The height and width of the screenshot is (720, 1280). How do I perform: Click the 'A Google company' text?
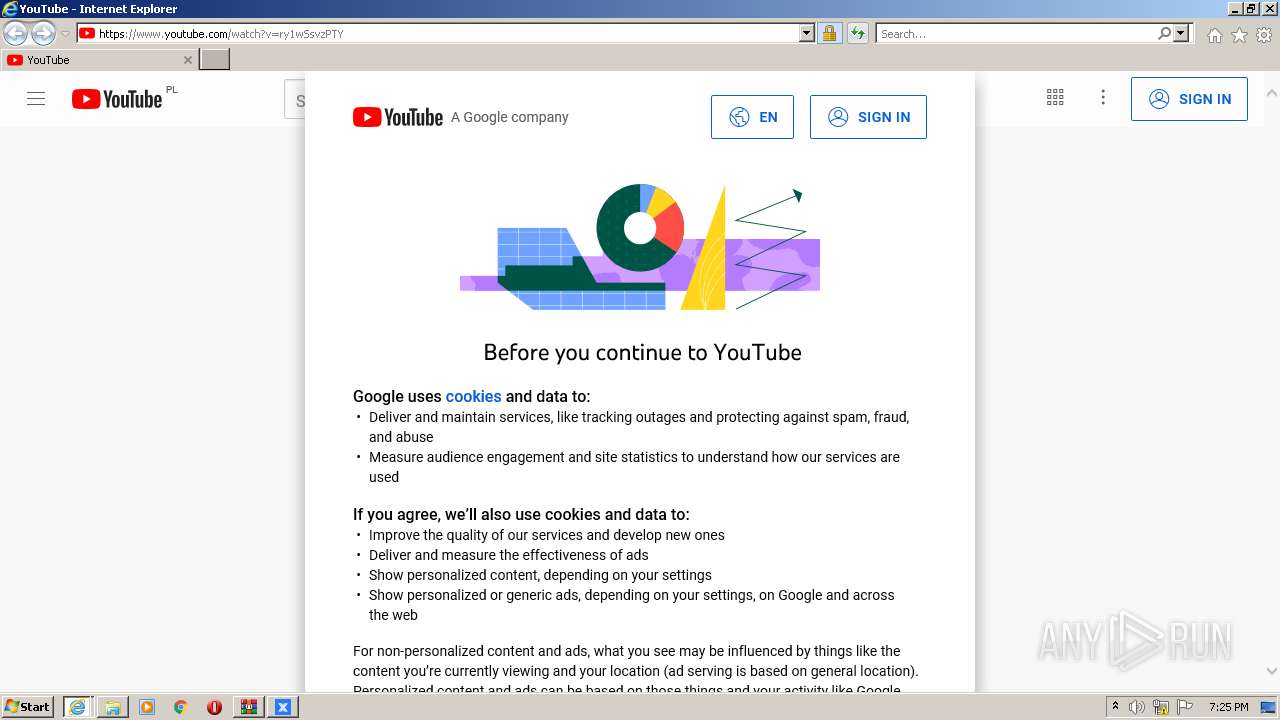pos(509,117)
